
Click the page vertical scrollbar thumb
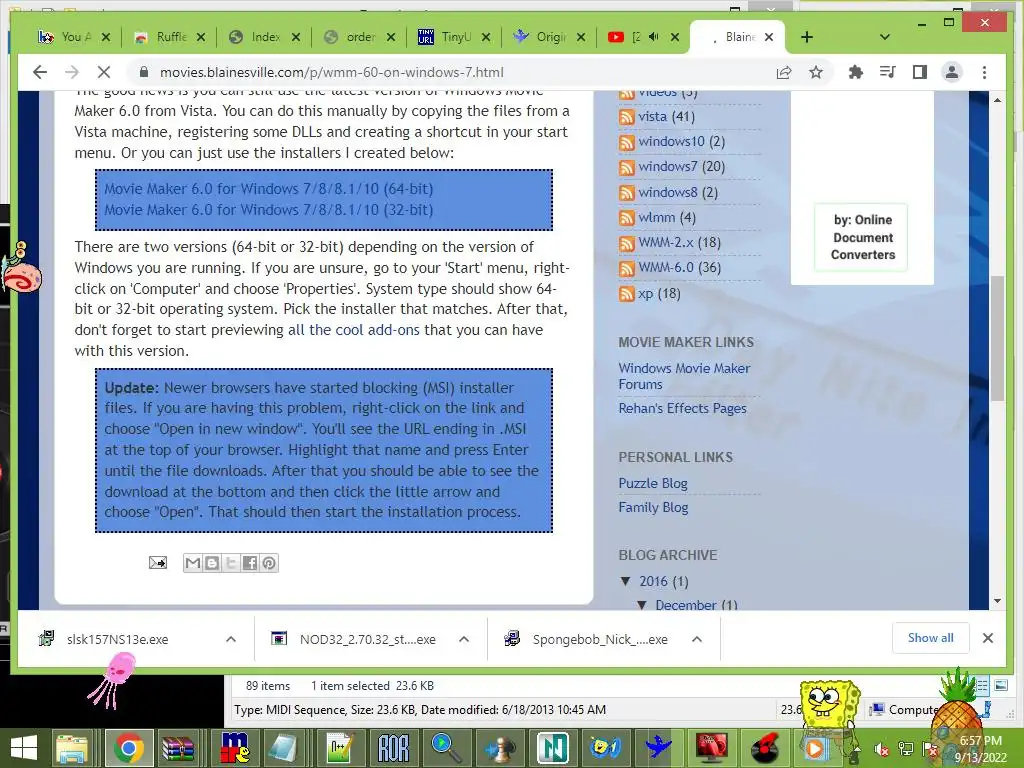point(997,338)
